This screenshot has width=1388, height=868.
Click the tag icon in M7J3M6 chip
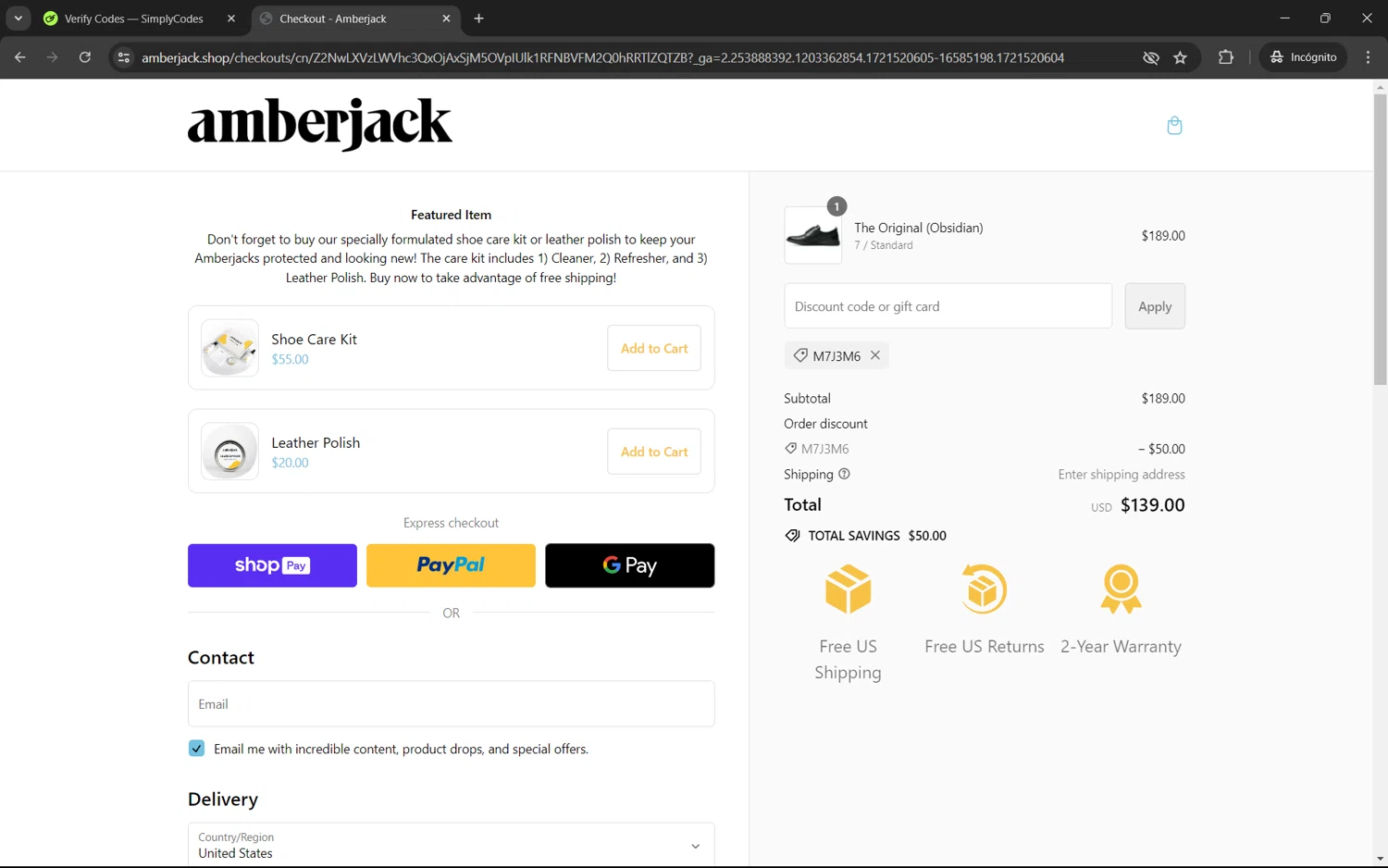[800, 355]
